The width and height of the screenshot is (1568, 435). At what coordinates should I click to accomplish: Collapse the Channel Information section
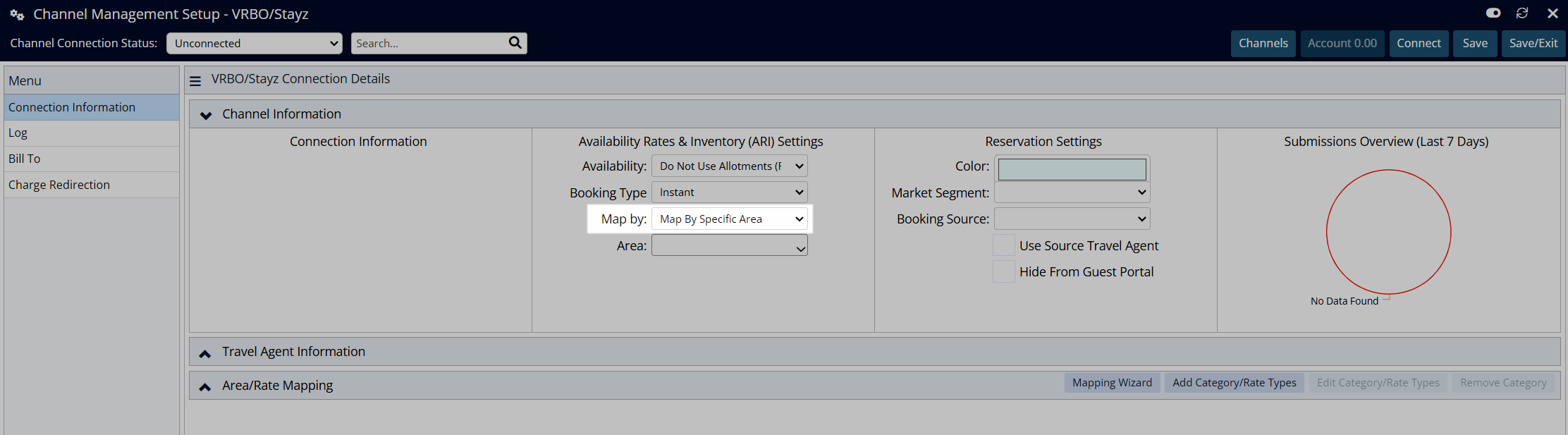(206, 115)
